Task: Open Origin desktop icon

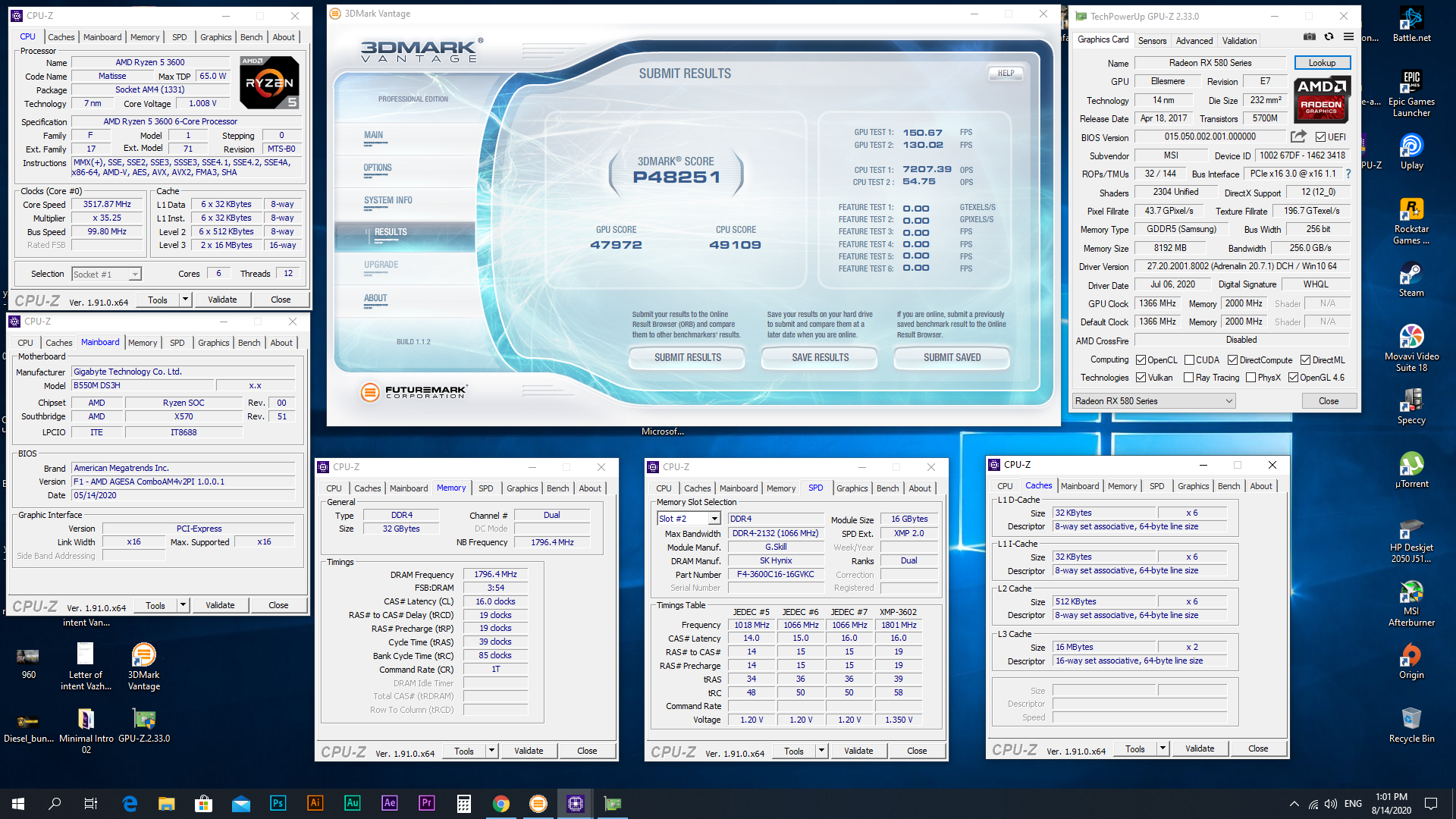Action: point(1411,661)
